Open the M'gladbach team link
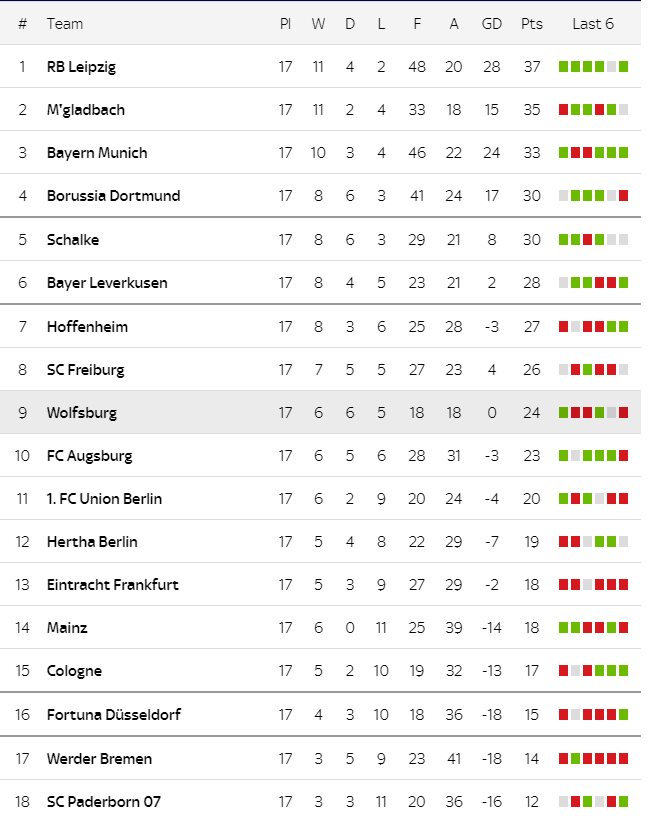 86,110
